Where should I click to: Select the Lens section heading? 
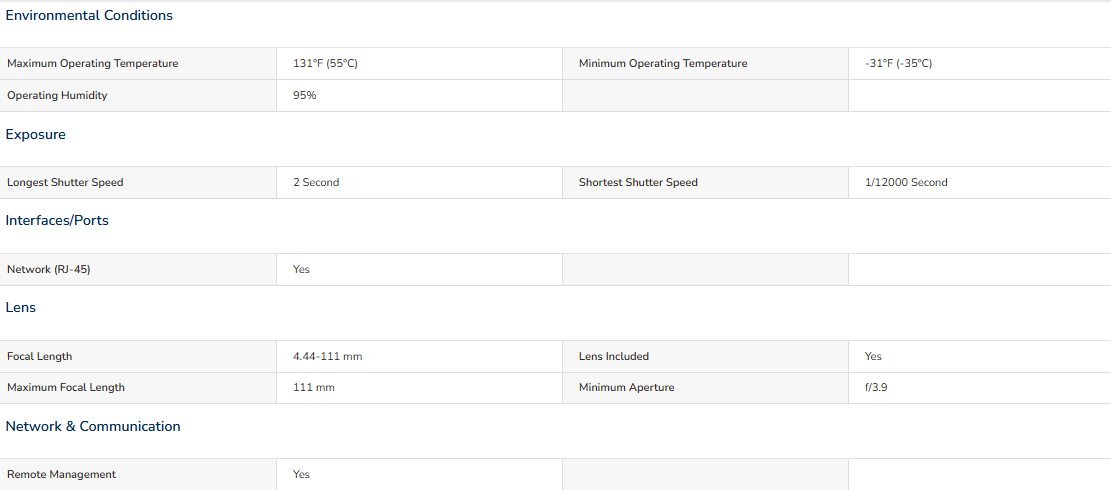point(21,307)
